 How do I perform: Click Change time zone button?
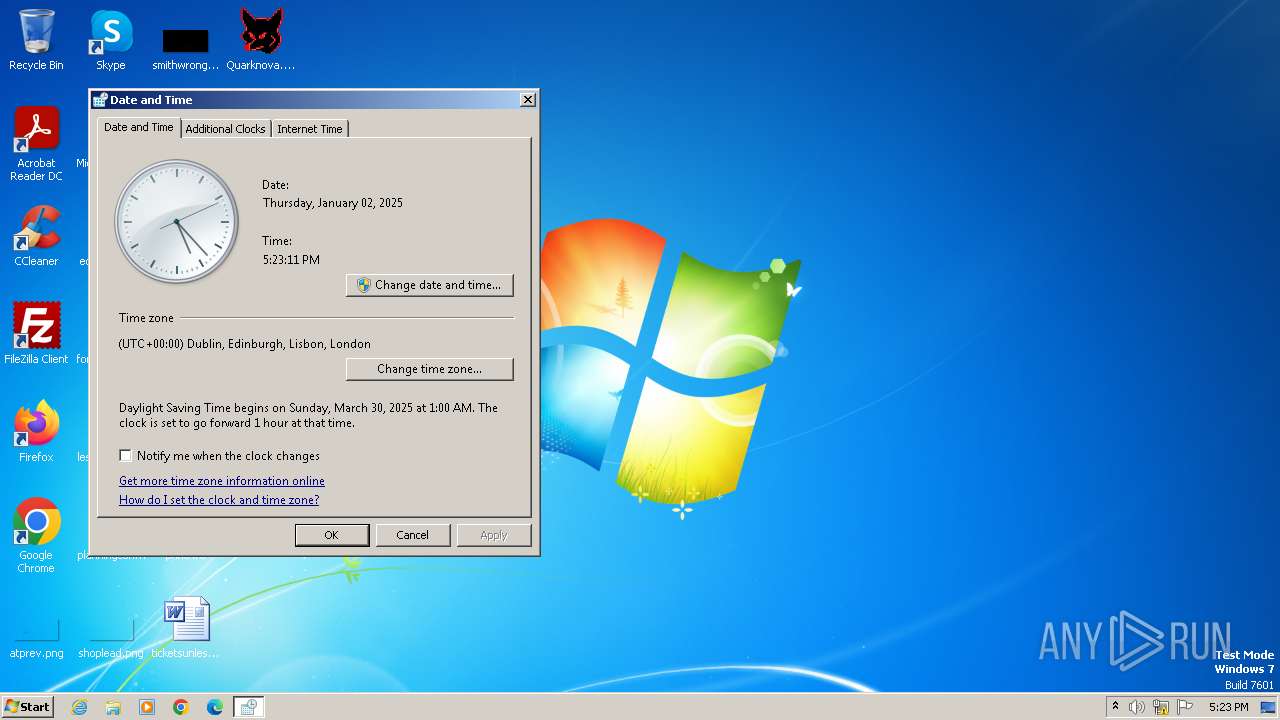click(x=430, y=369)
